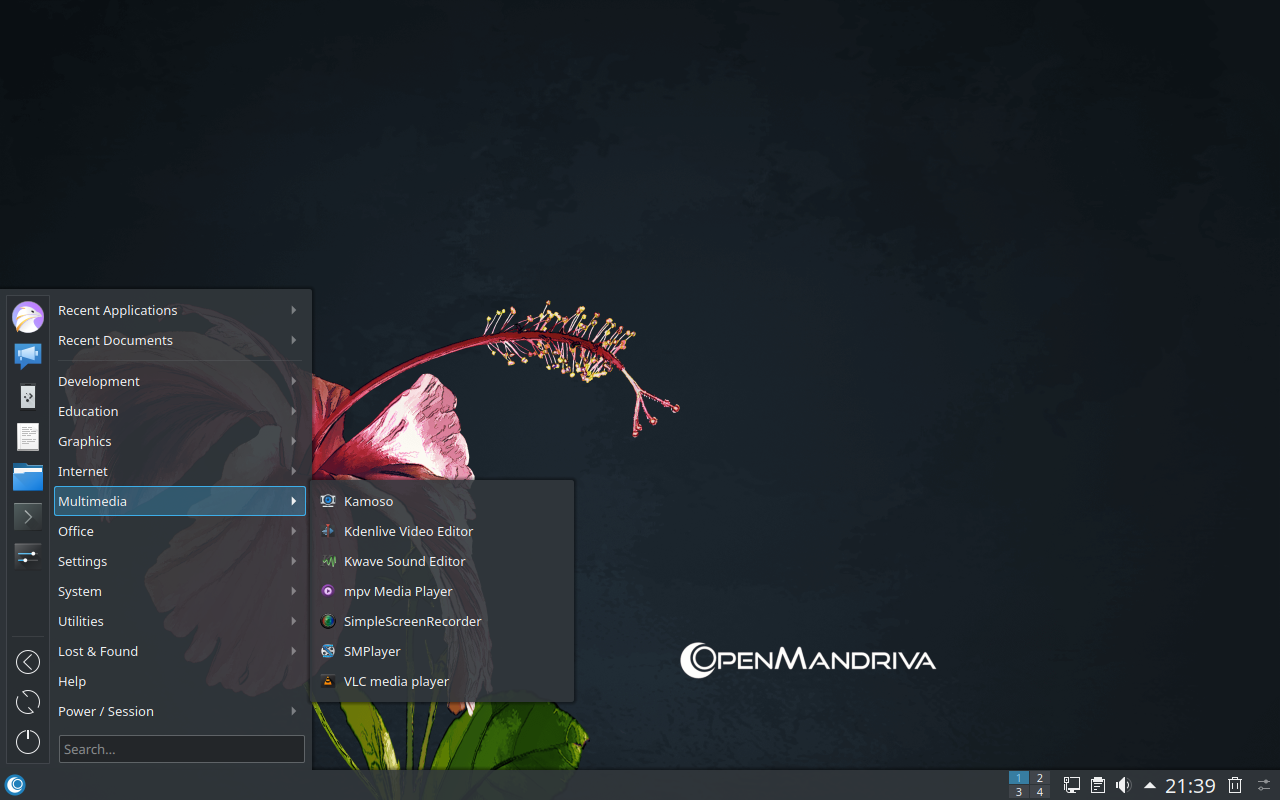Click the power off icon in sidebar
This screenshot has height=800, width=1280.
coord(28,741)
